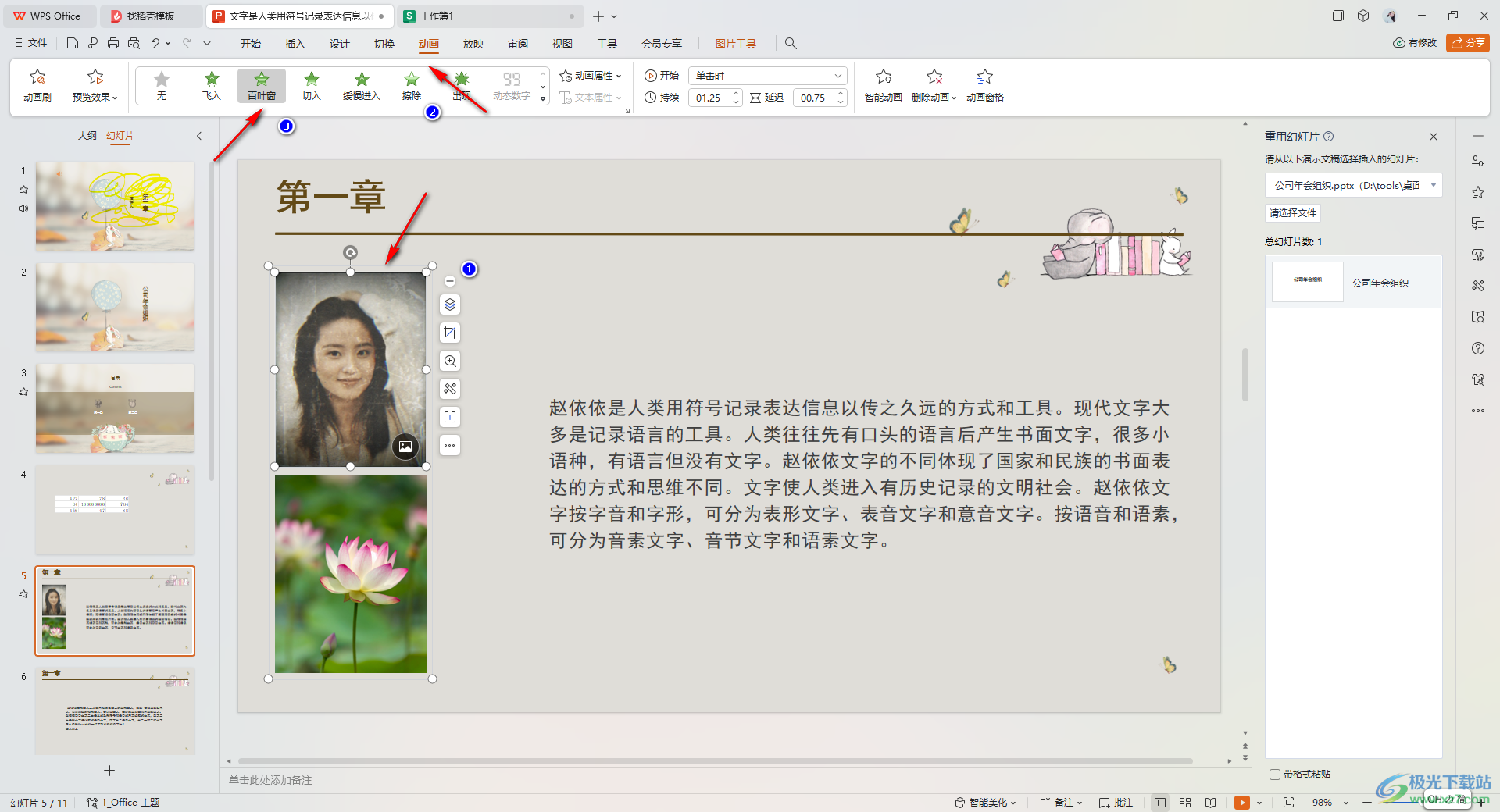Screen dimensions: 1500x812
Task: Click the Share (分享) button
Action: tap(1468, 43)
